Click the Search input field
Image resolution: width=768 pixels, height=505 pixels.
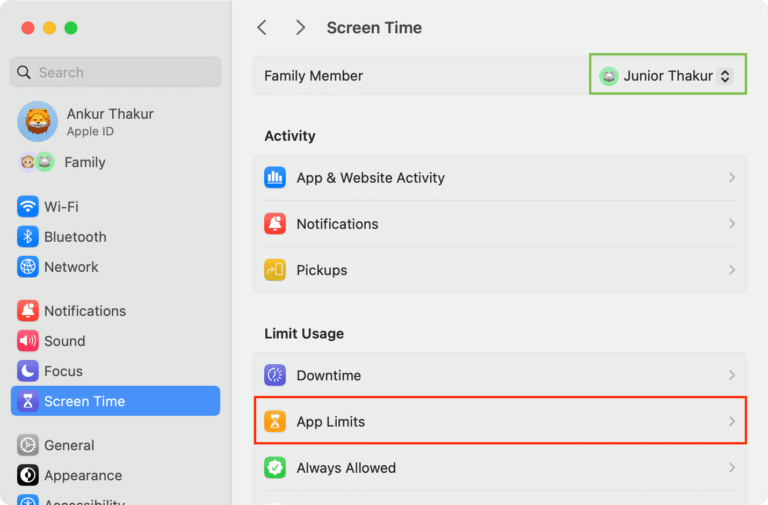pos(116,72)
